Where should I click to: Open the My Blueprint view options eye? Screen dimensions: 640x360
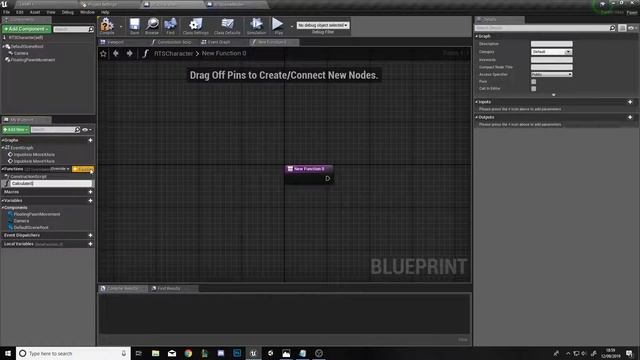87,130
